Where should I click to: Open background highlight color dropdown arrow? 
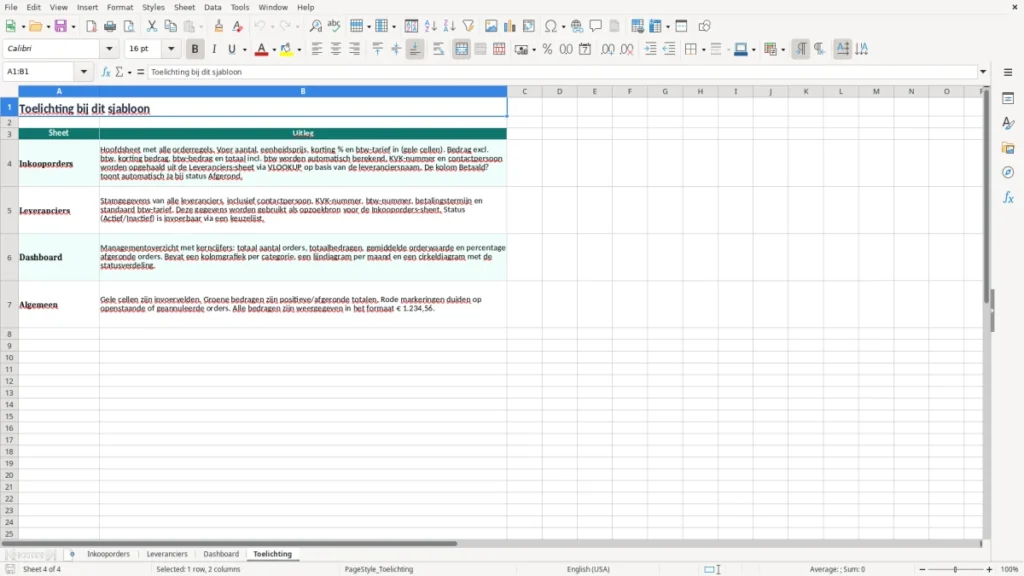[x=299, y=50]
